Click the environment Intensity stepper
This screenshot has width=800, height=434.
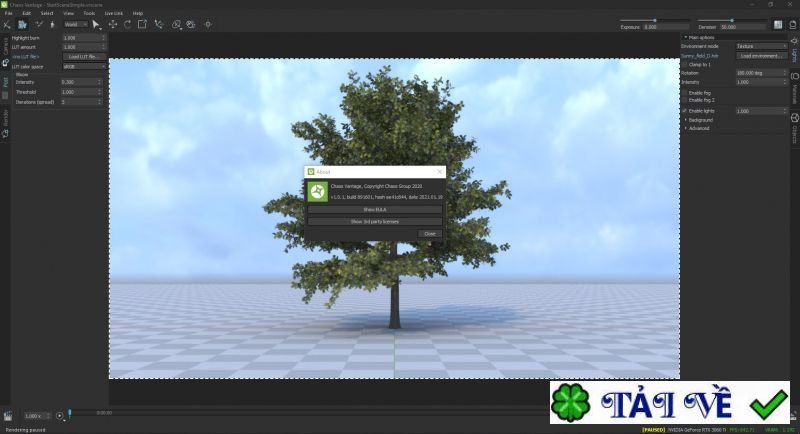tap(785, 82)
